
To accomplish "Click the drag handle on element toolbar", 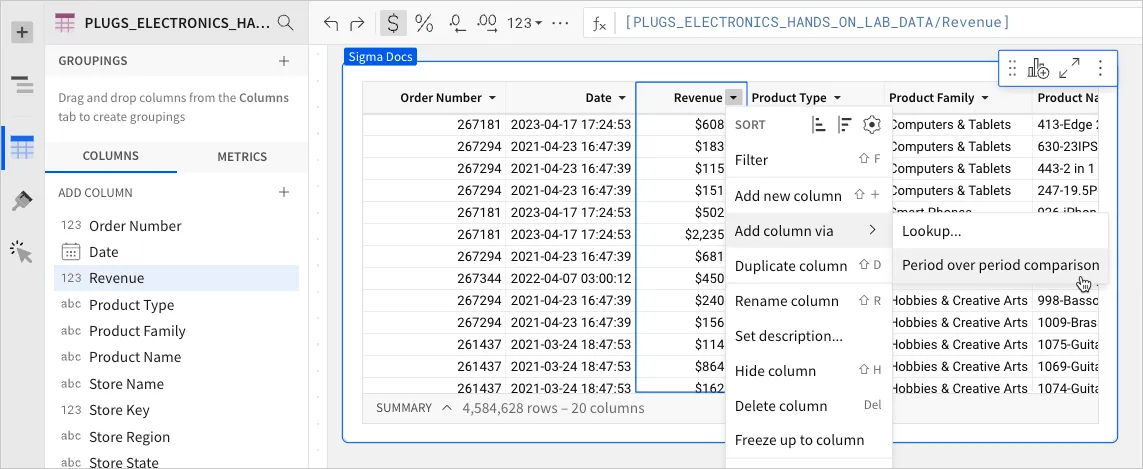I will 1012,69.
